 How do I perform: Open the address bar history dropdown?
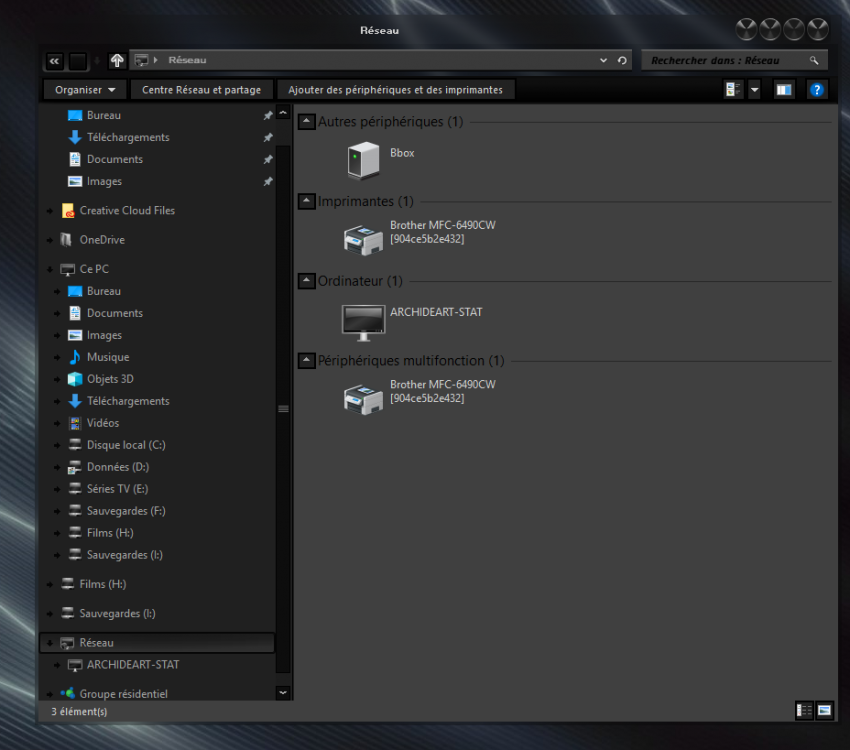(603, 61)
